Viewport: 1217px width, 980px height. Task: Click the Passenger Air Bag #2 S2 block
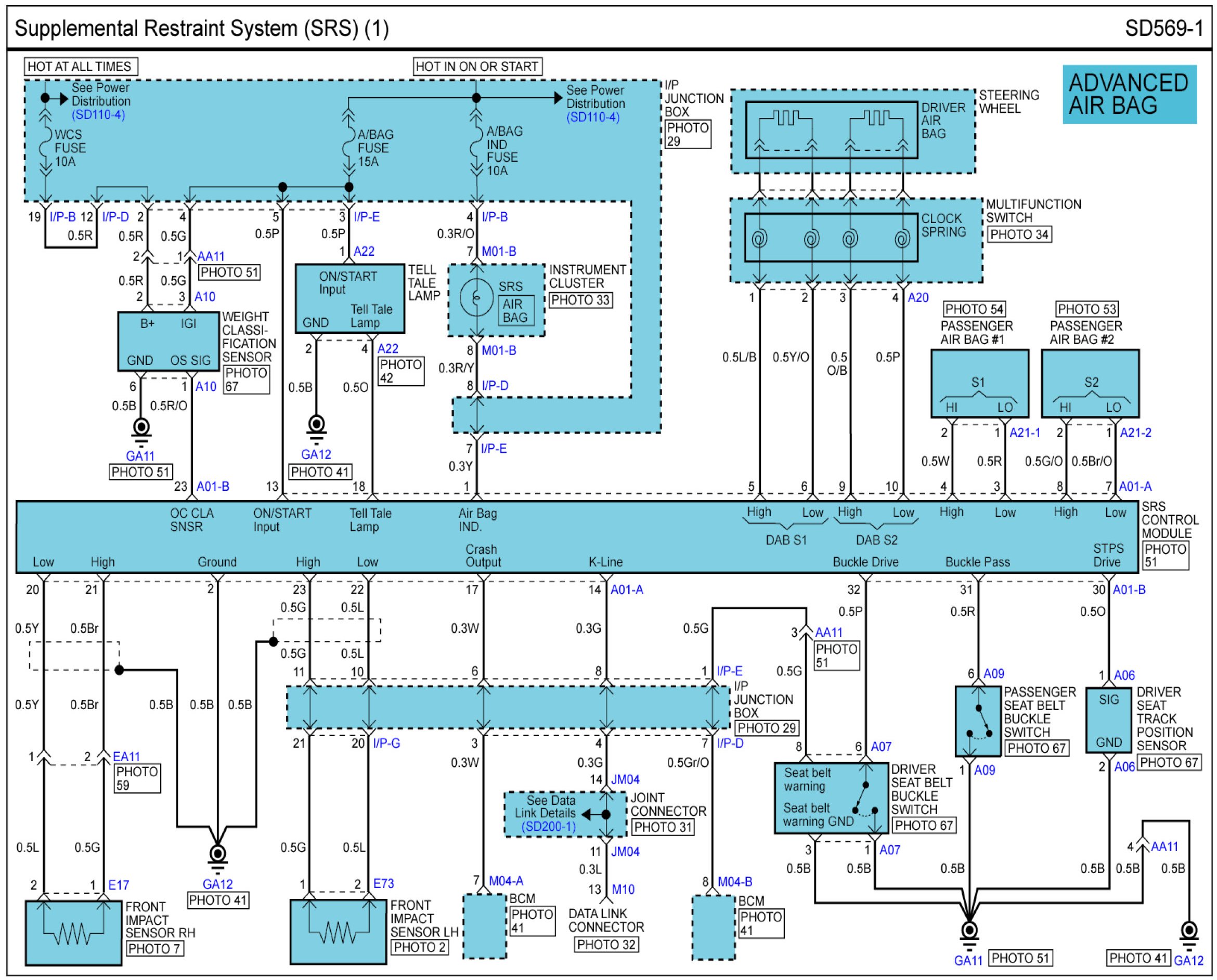(x=1090, y=383)
